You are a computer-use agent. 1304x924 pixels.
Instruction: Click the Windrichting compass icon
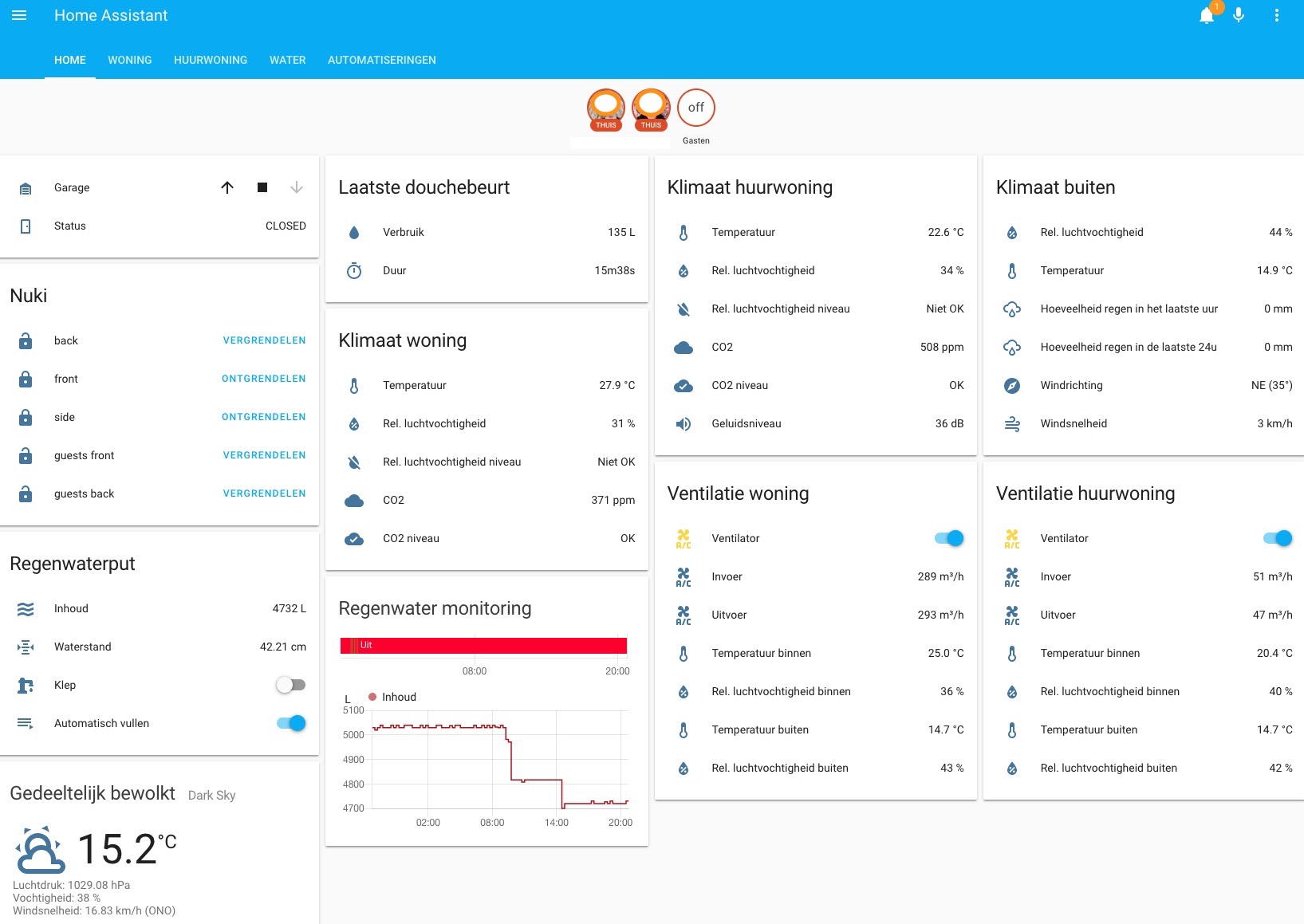(x=1011, y=386)
